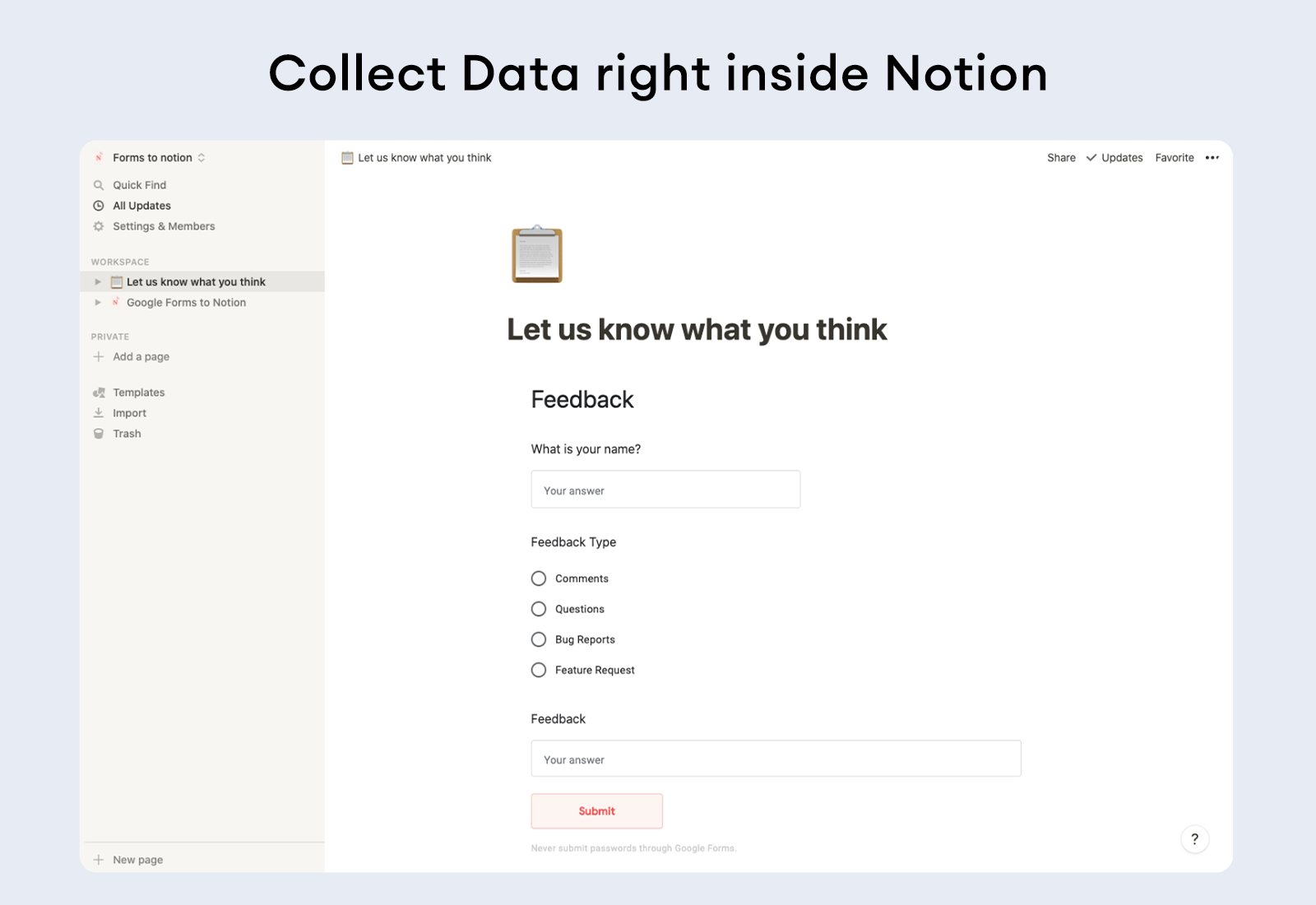
Task: Choose Feature Request as feedback type
Action: pos(539,670)
